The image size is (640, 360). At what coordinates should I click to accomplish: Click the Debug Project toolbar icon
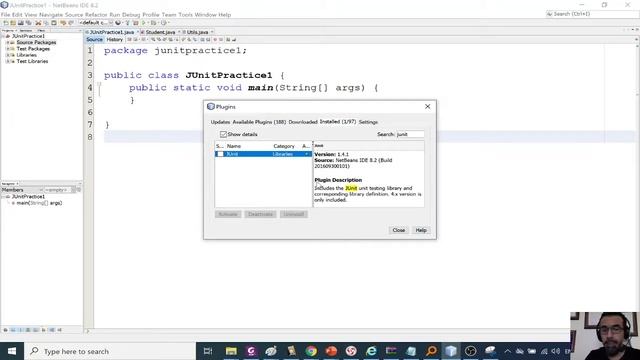153,23
